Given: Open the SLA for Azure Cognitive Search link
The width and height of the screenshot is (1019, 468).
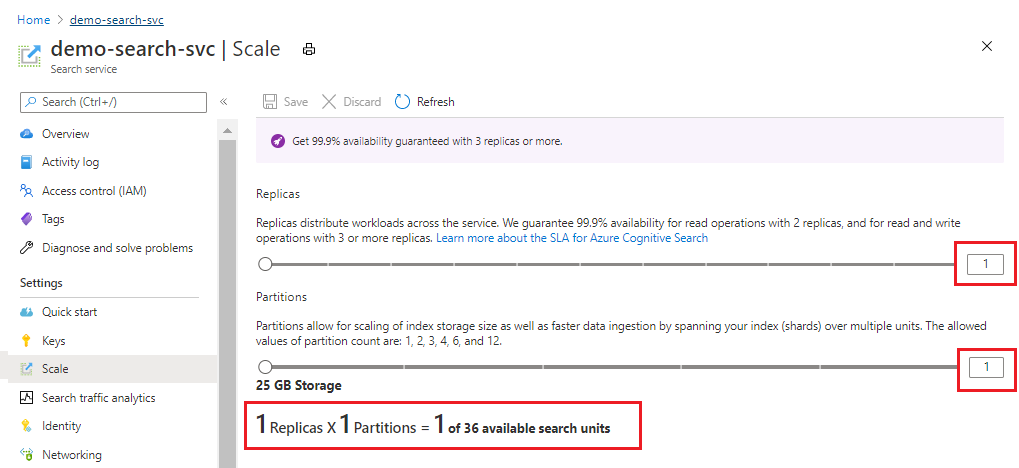Looking at the screenshot, I should click(571, 239).
